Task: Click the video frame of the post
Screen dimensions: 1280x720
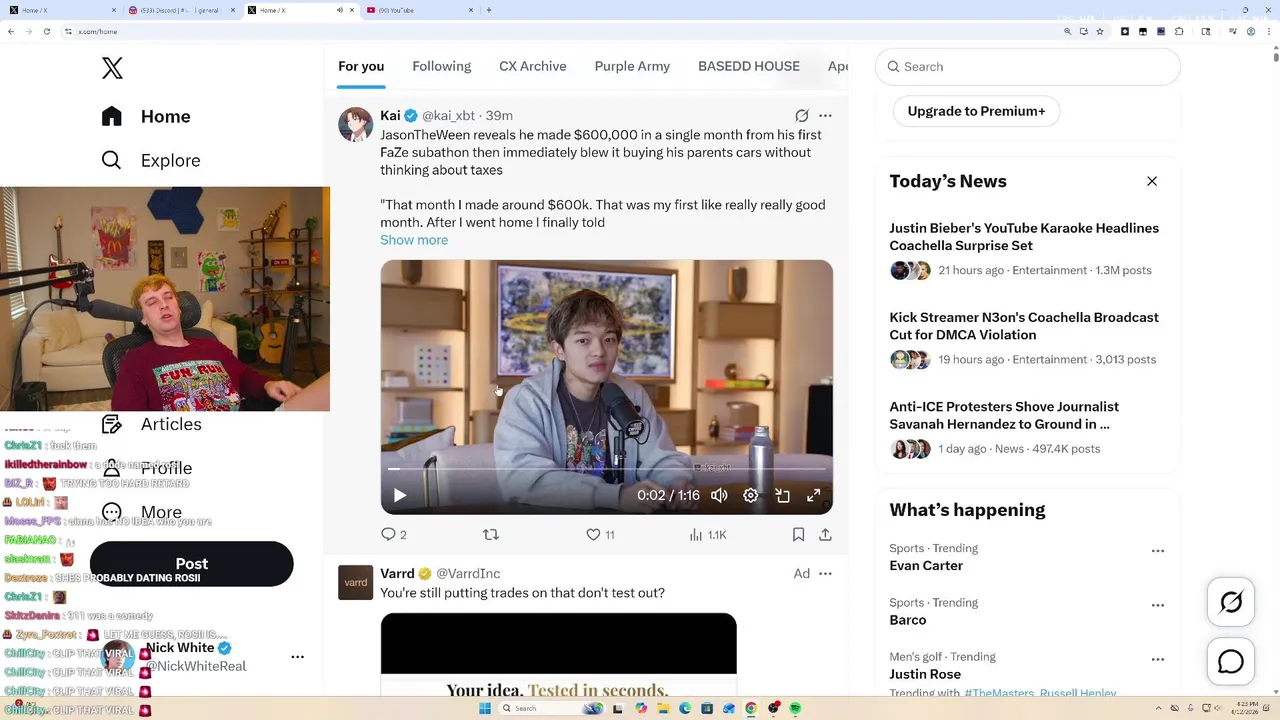Action: point(606,387)
